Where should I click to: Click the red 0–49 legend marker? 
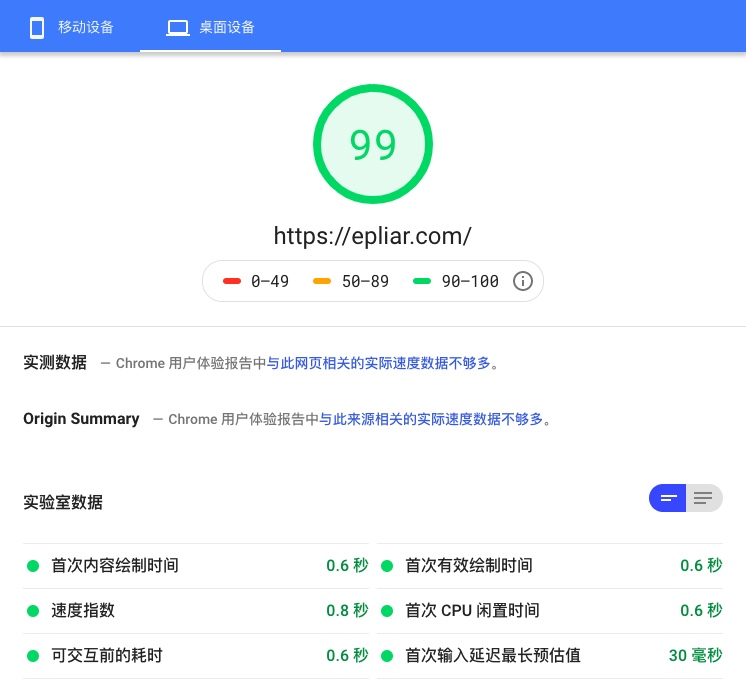click(x=232, y=281)
